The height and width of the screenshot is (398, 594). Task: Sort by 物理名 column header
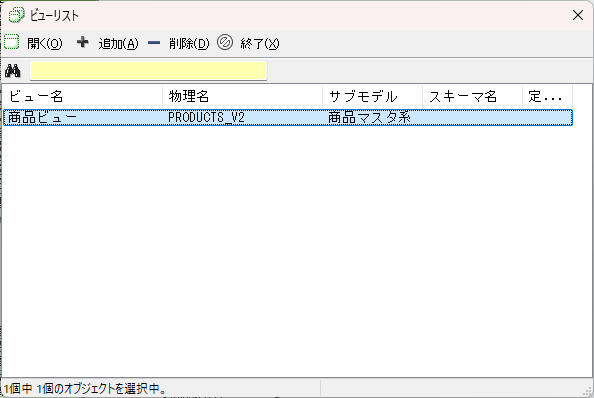click(x=242, y=97)
